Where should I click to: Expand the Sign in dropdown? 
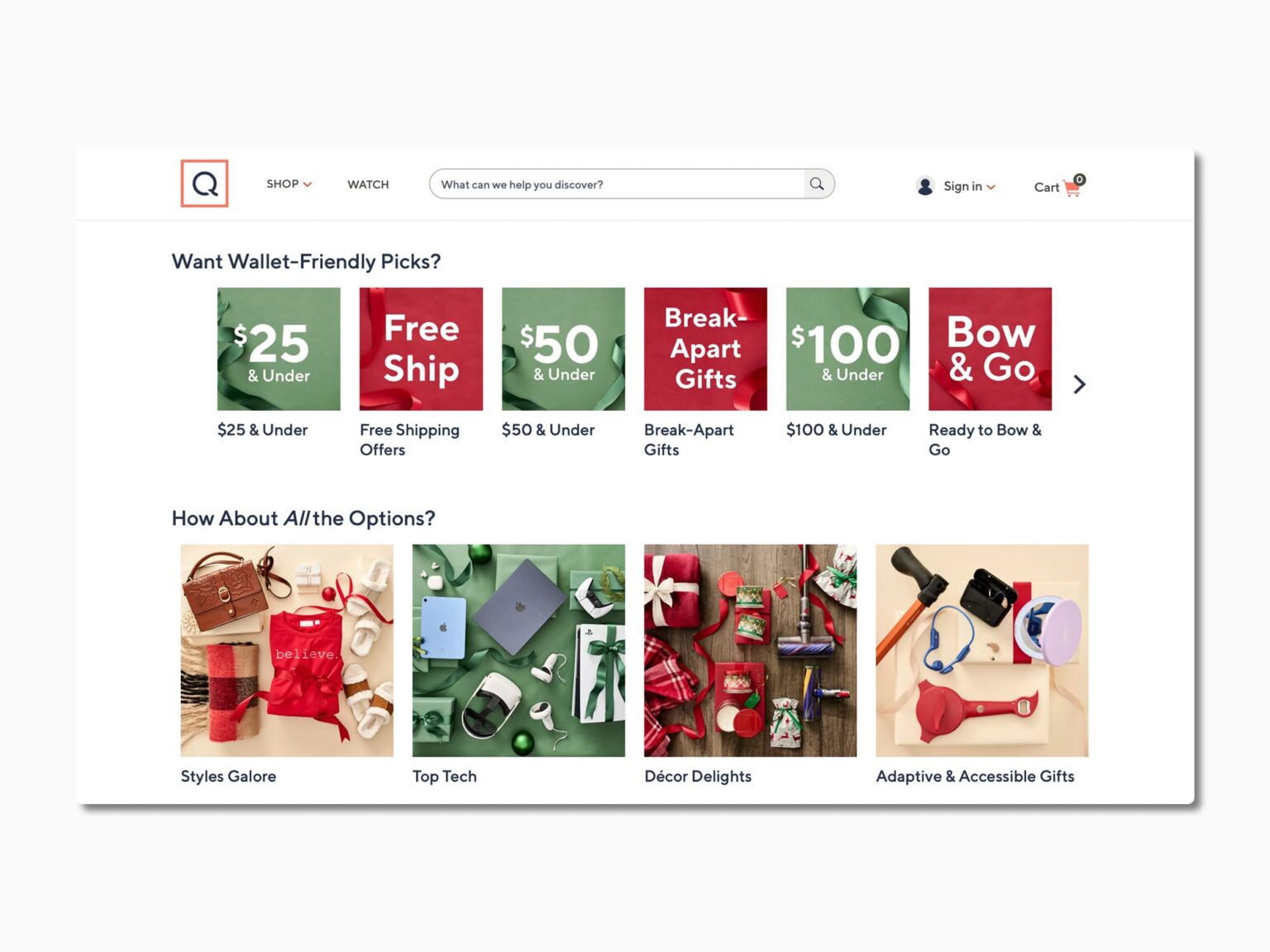[x=969, y=186]
